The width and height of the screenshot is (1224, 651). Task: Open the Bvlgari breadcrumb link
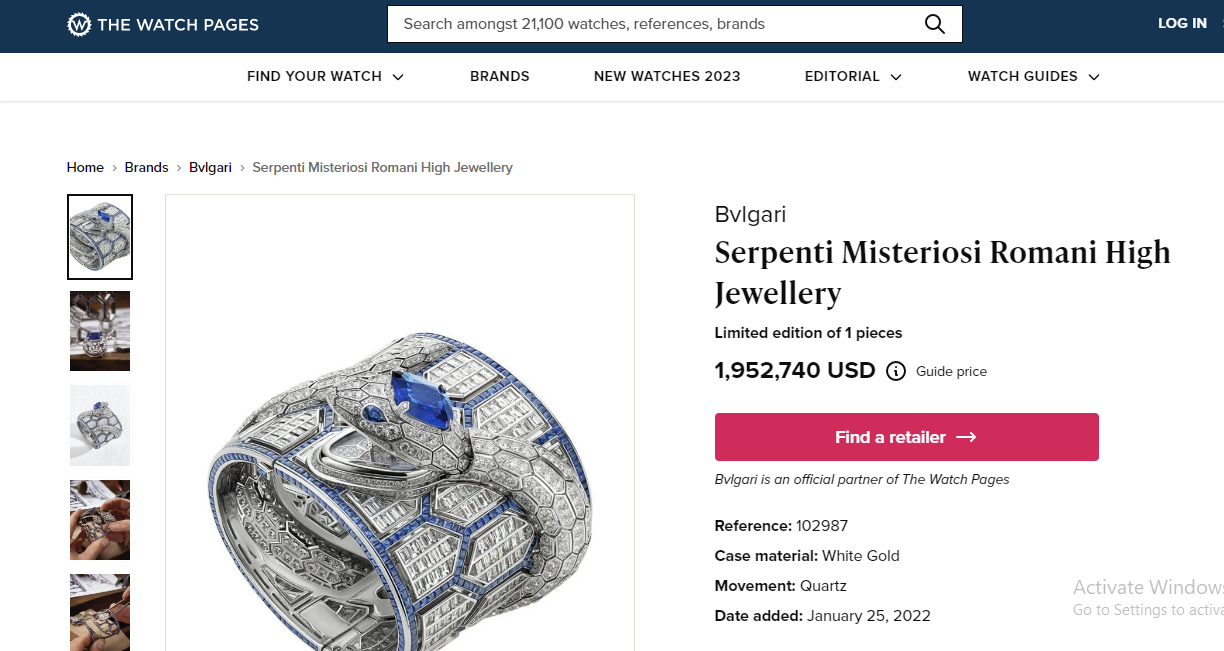click(210, 167)
